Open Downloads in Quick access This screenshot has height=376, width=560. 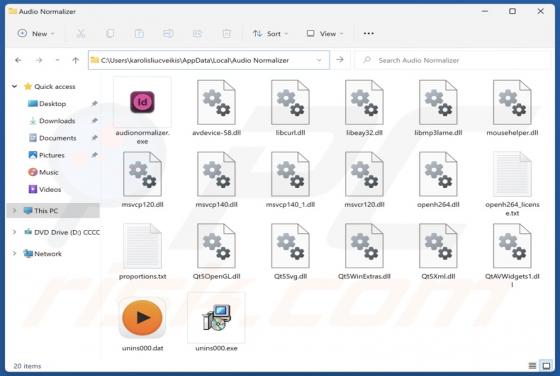52,121
